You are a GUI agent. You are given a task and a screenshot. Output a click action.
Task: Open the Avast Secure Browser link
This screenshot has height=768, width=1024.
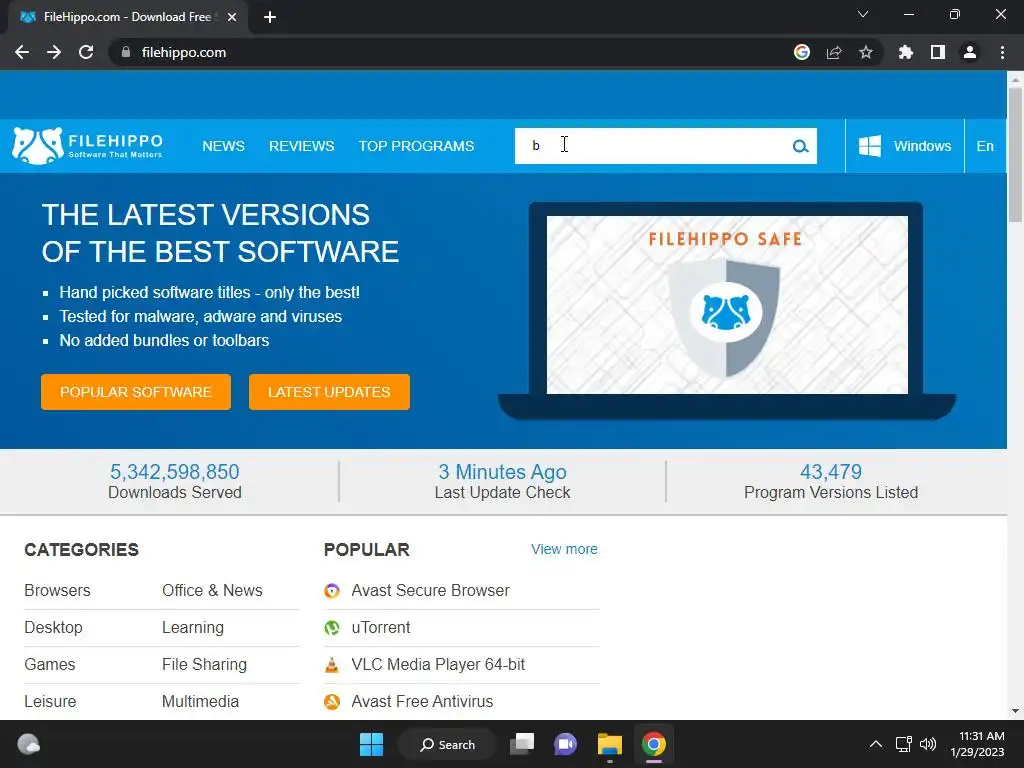tap(430, 590)
